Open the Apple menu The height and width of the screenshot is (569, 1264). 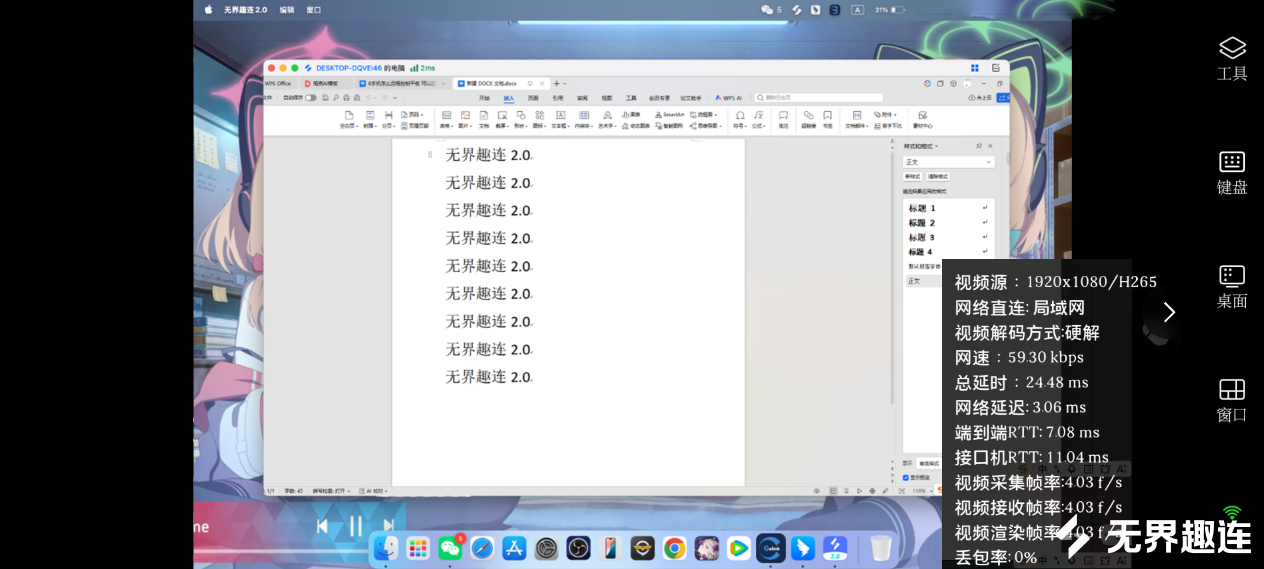209,9
